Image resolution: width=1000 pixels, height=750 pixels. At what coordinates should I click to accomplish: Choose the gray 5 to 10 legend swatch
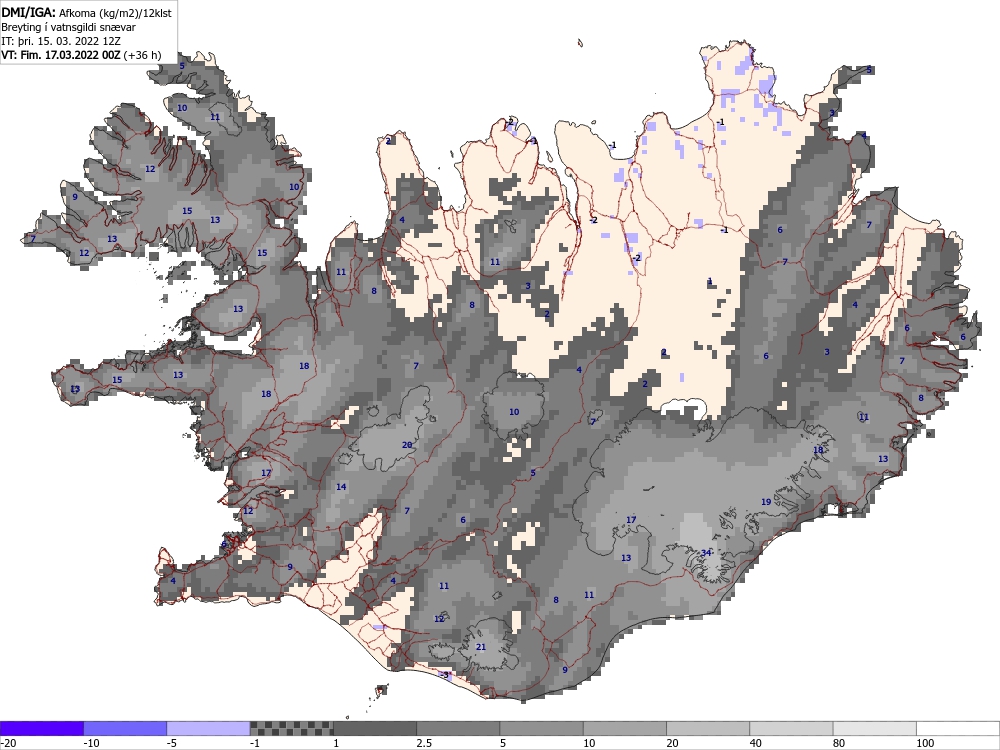click(x=541, y=728)
